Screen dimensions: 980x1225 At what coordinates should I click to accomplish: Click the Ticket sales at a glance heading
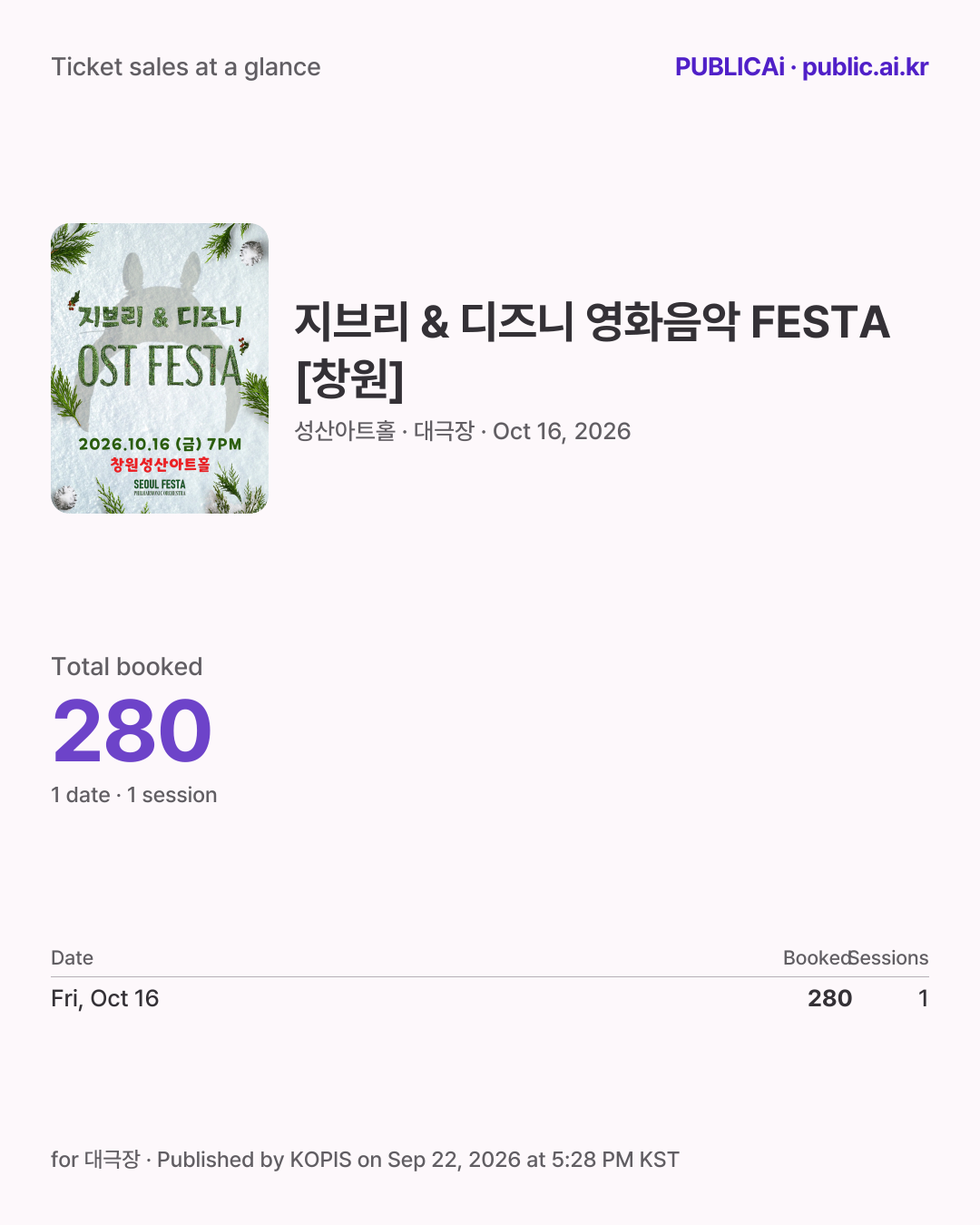point(186,67)
